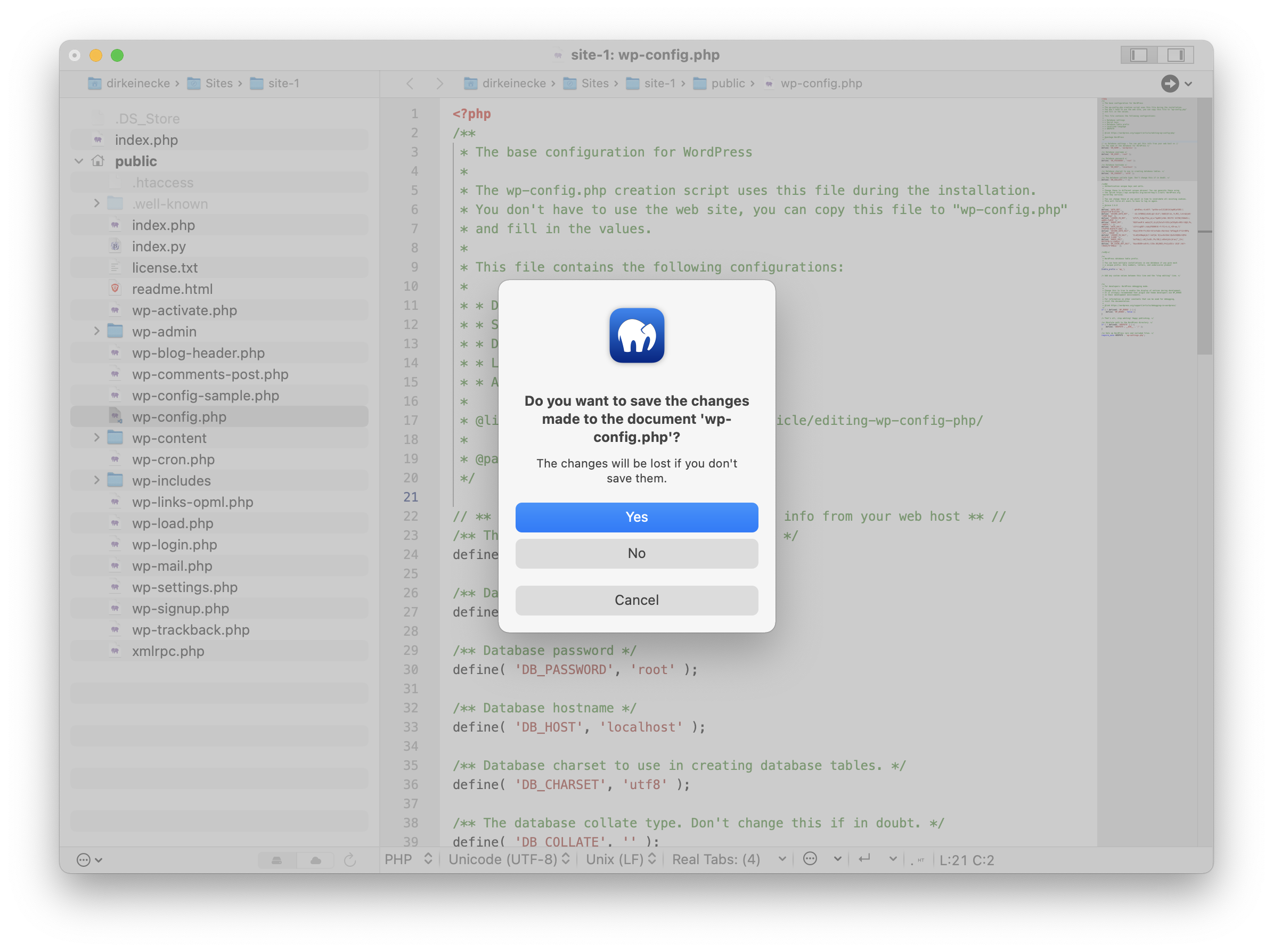Click the PHP icon of wp-comments-post.php
This screenshot has width=1273, height=952.
pos(115,374)
